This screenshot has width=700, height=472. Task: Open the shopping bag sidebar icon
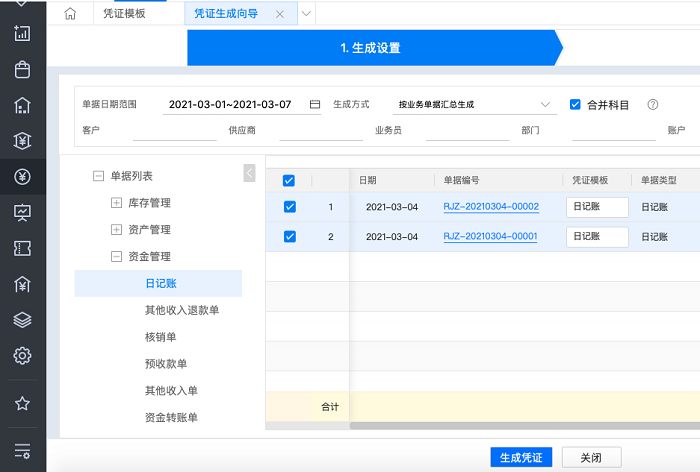point(22,70)
